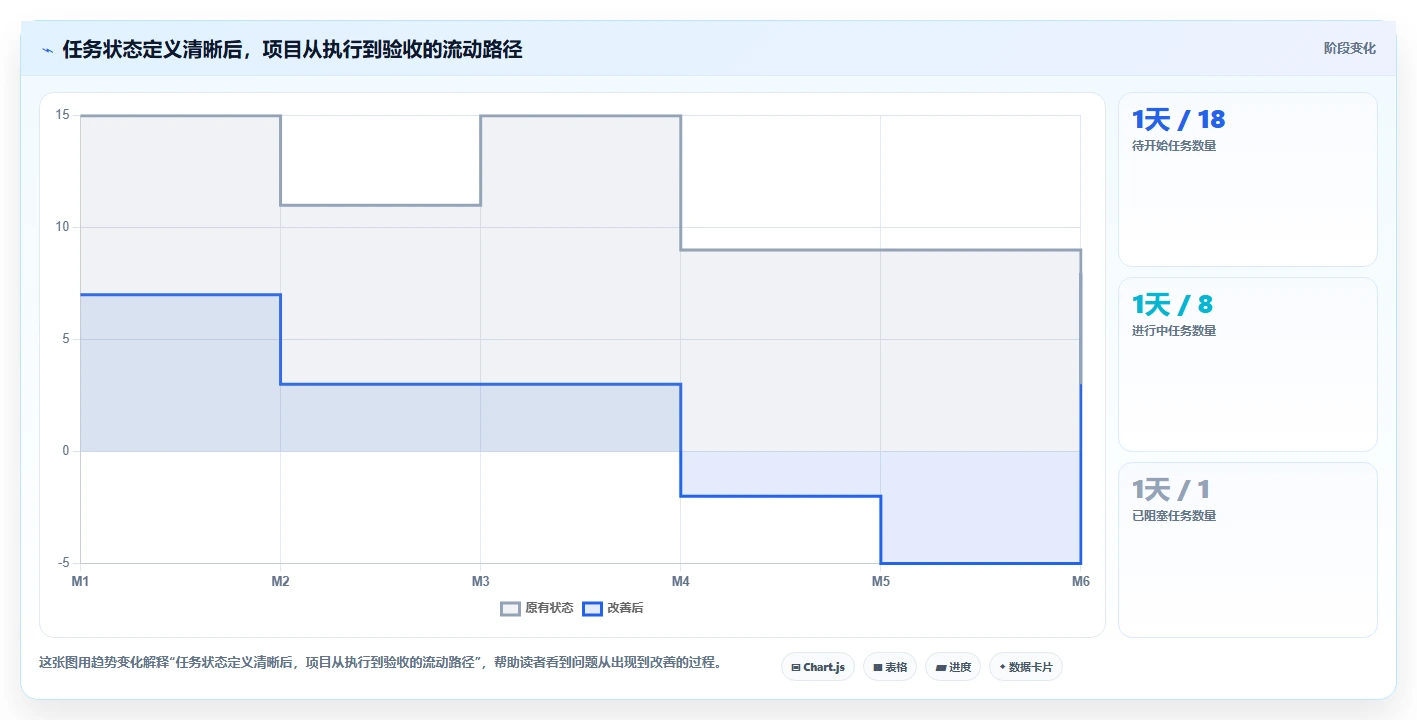This screenshot has width=1417, height=720.
Task: Click the 数据卡片 tag
Action: point(1025,667)
